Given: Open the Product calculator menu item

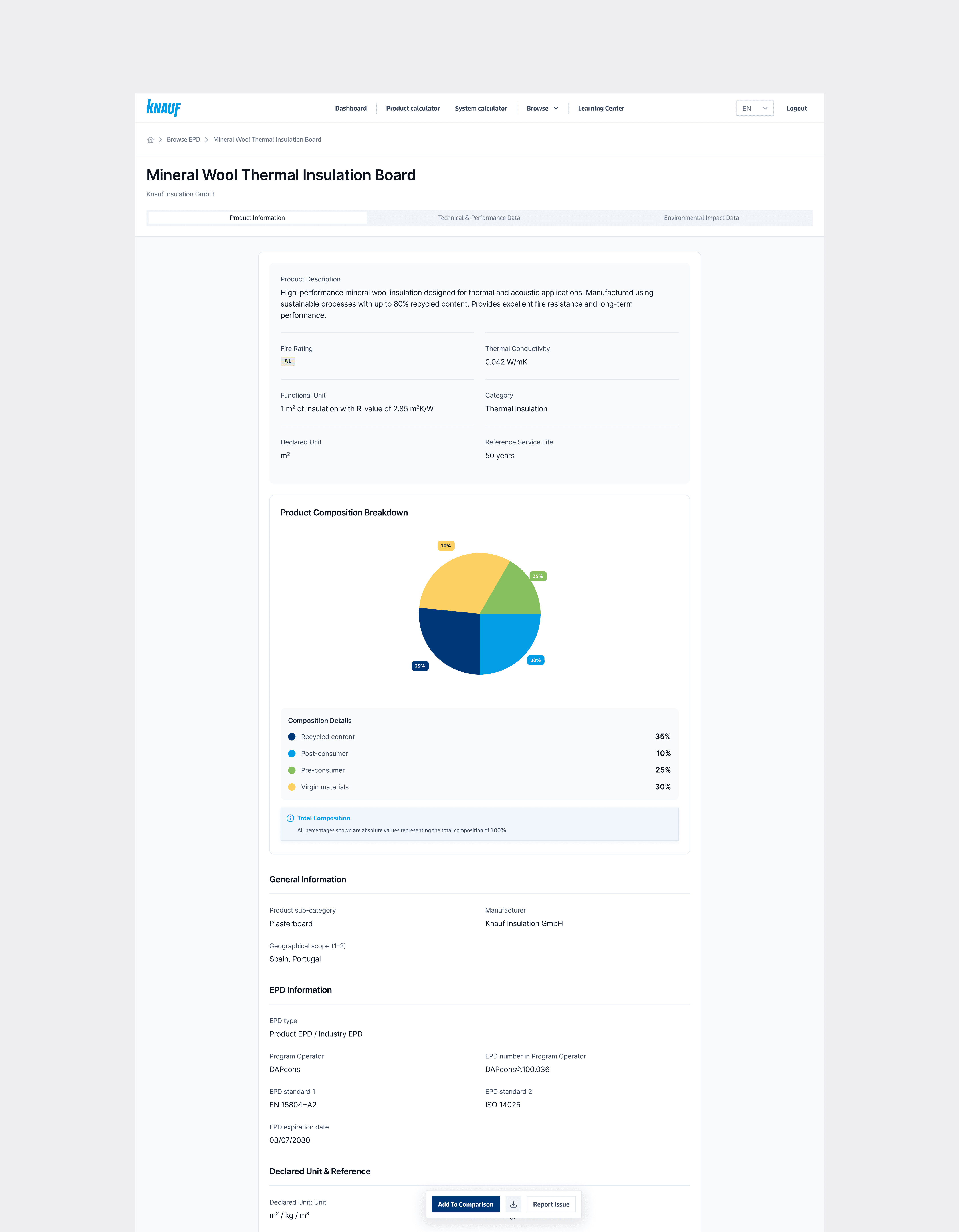Looking at the screenshot, I should [412, 108].
